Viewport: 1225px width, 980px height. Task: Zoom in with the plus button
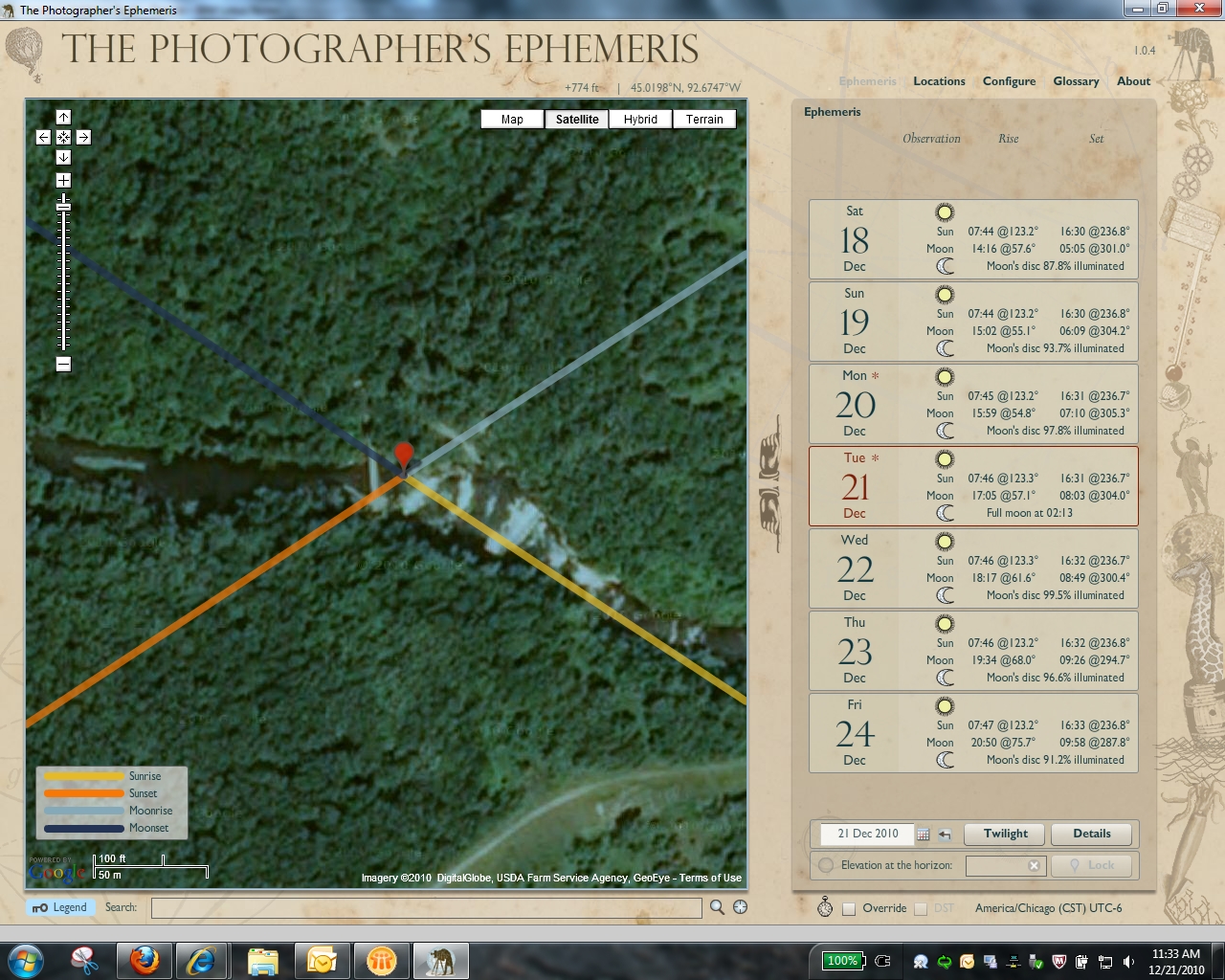pos(63,180)
